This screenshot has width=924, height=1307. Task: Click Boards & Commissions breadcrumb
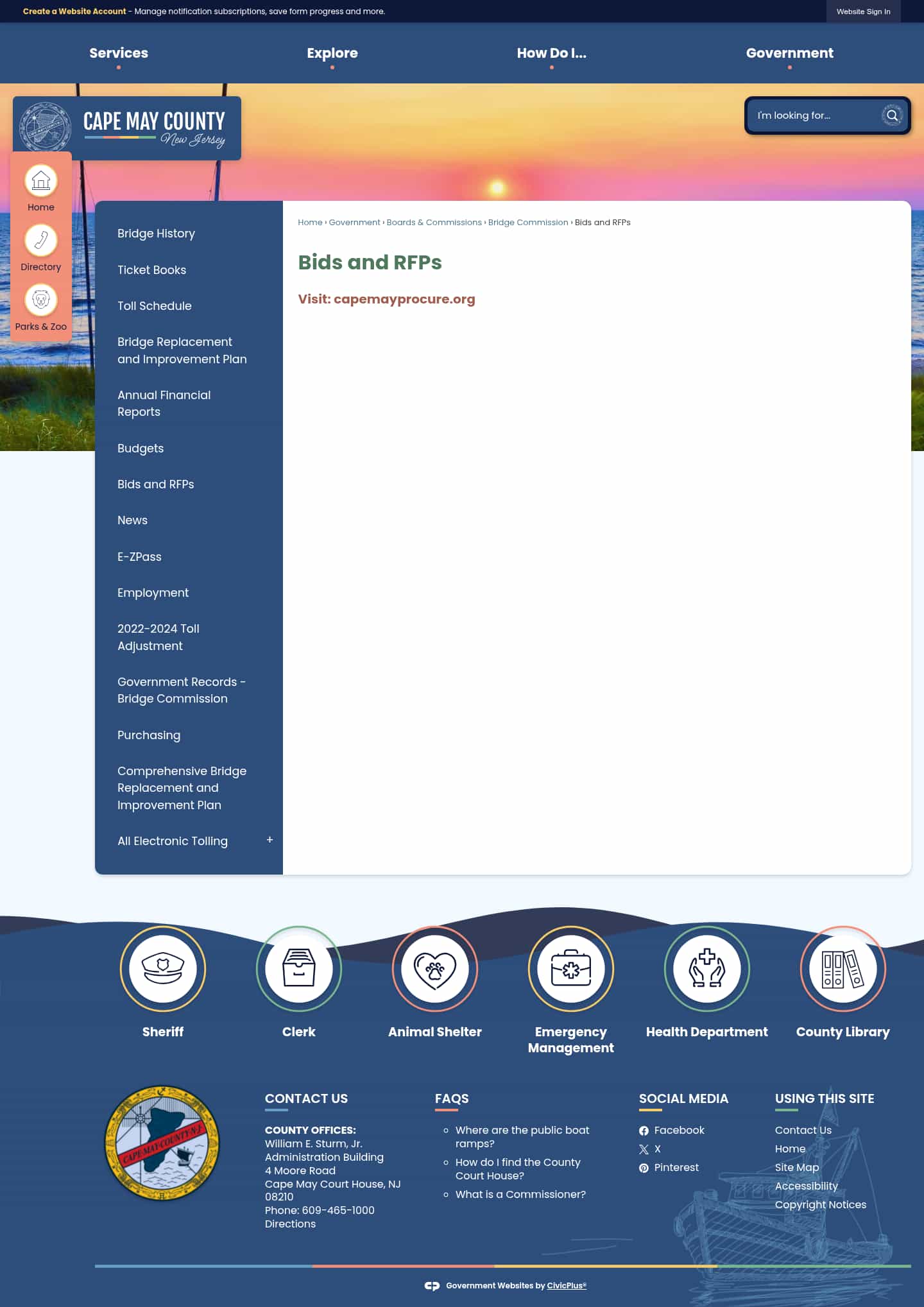tap(434, 223)
